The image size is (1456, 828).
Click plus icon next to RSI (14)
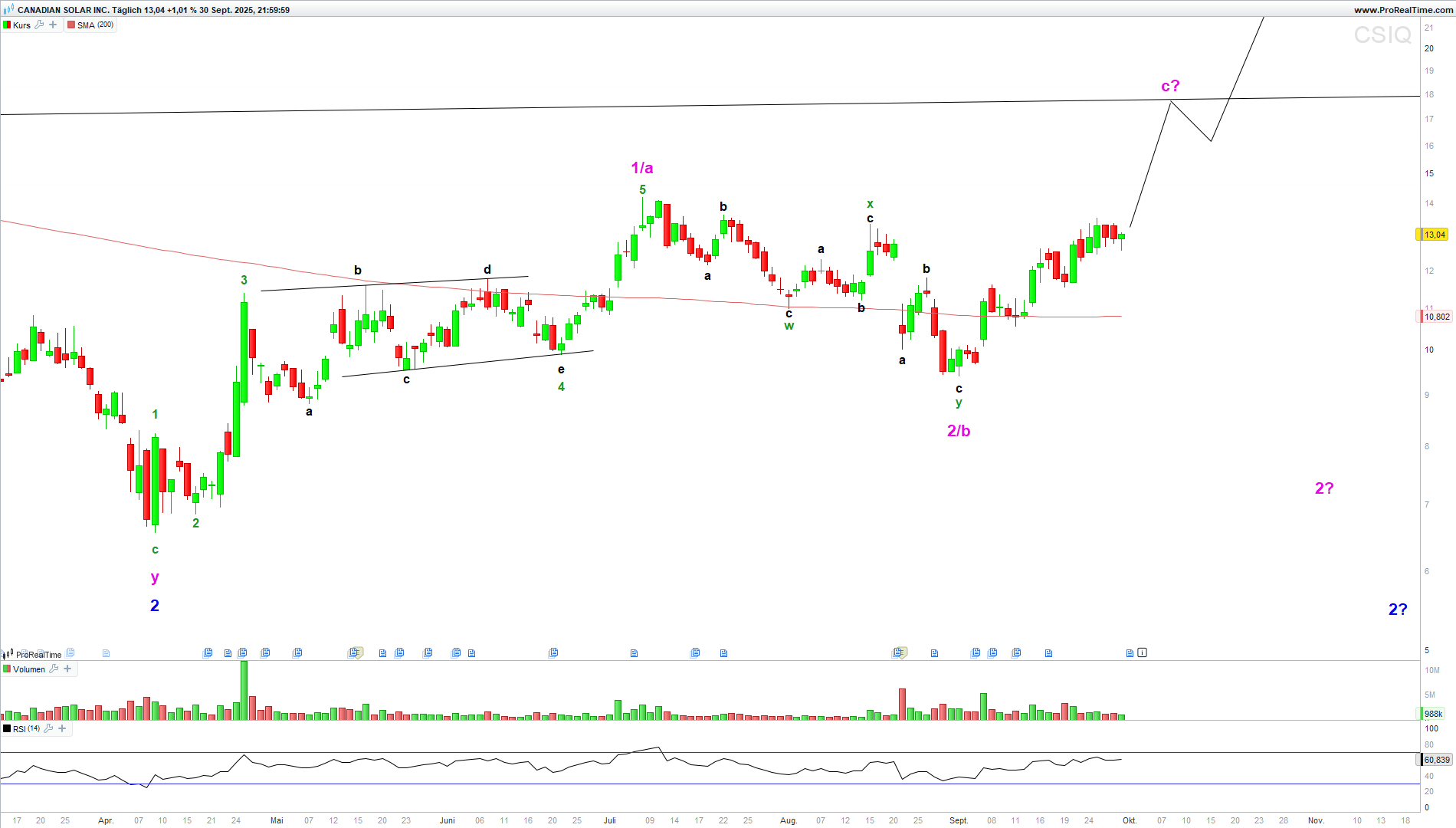[62, 728]
